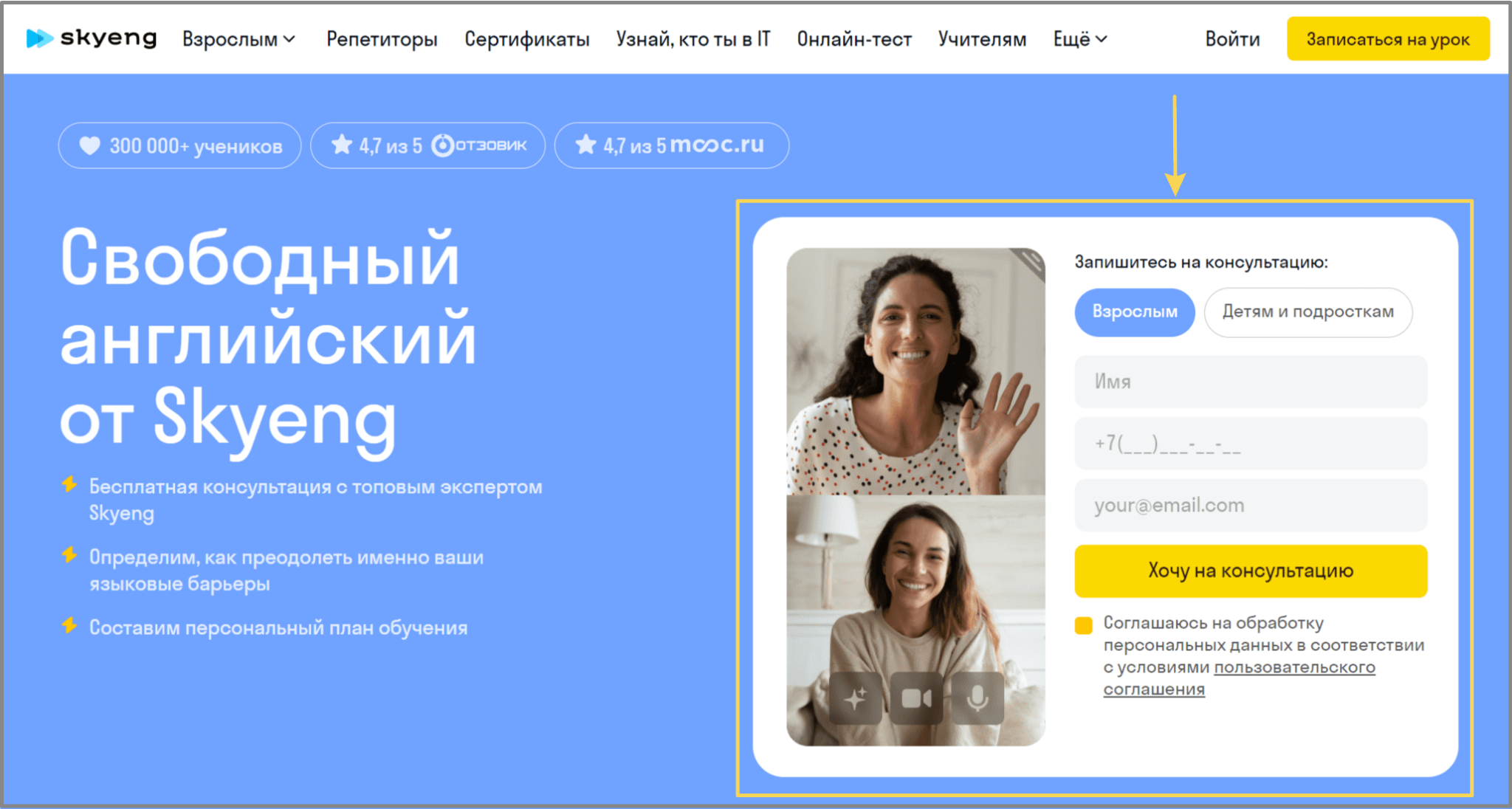The width and height of the screenshot is (1512, 809).
Task: Select the Взрослым audience option
Action: click(x=1135, y=312)
